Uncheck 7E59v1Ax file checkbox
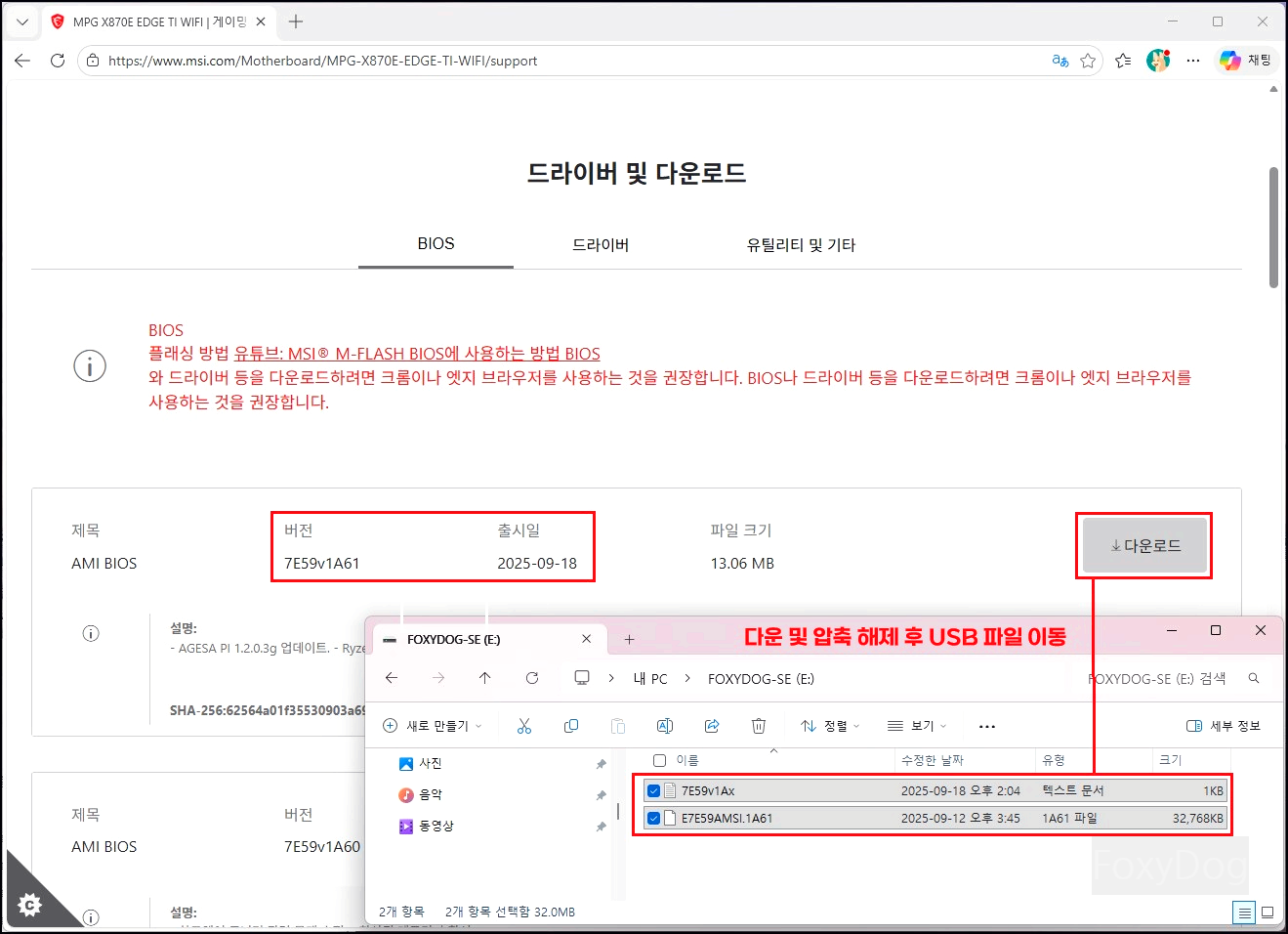 pyautogui.click(x=654, y=790)
